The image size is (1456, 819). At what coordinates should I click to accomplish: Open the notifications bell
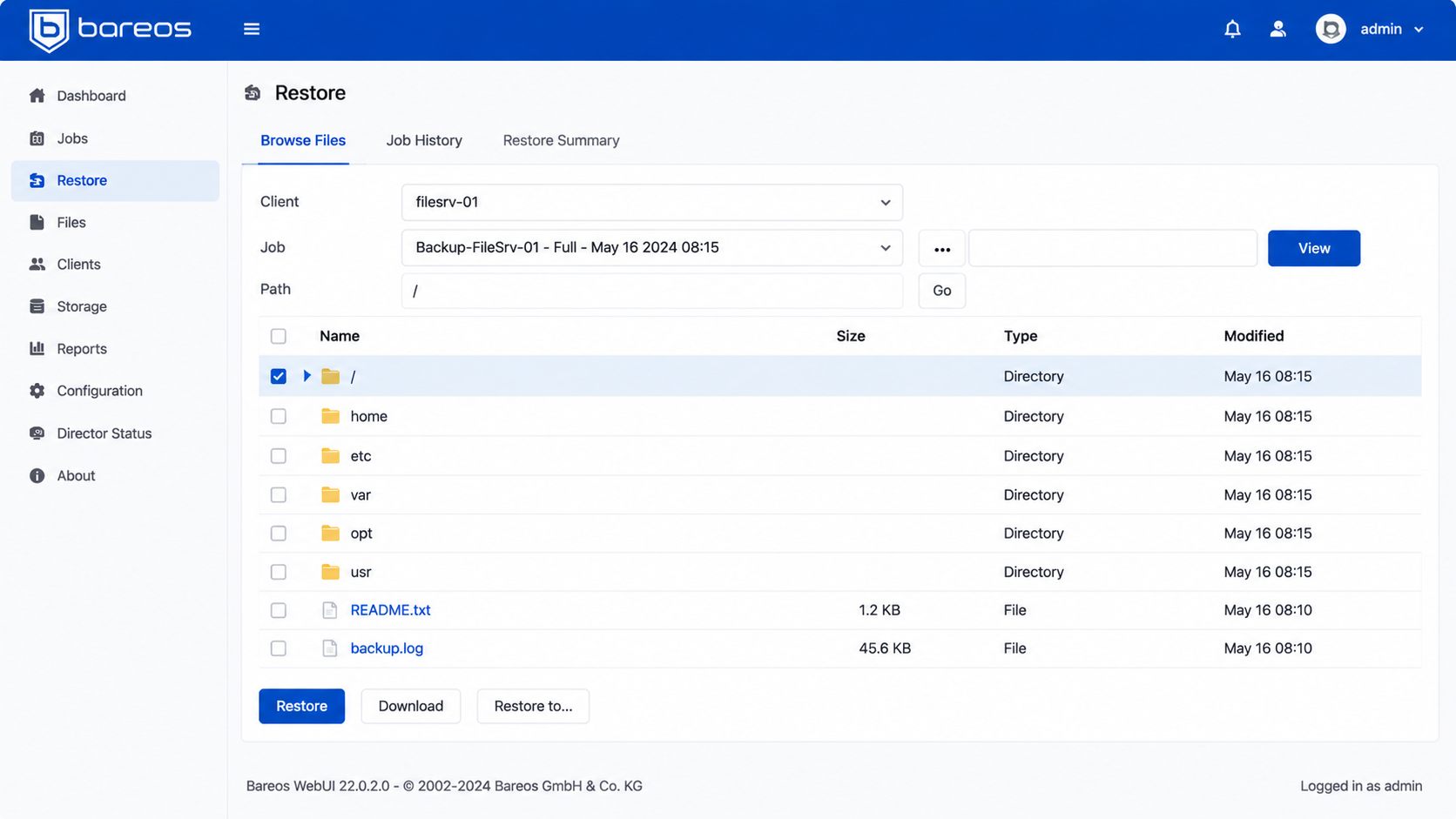(x=1232, y=29)
